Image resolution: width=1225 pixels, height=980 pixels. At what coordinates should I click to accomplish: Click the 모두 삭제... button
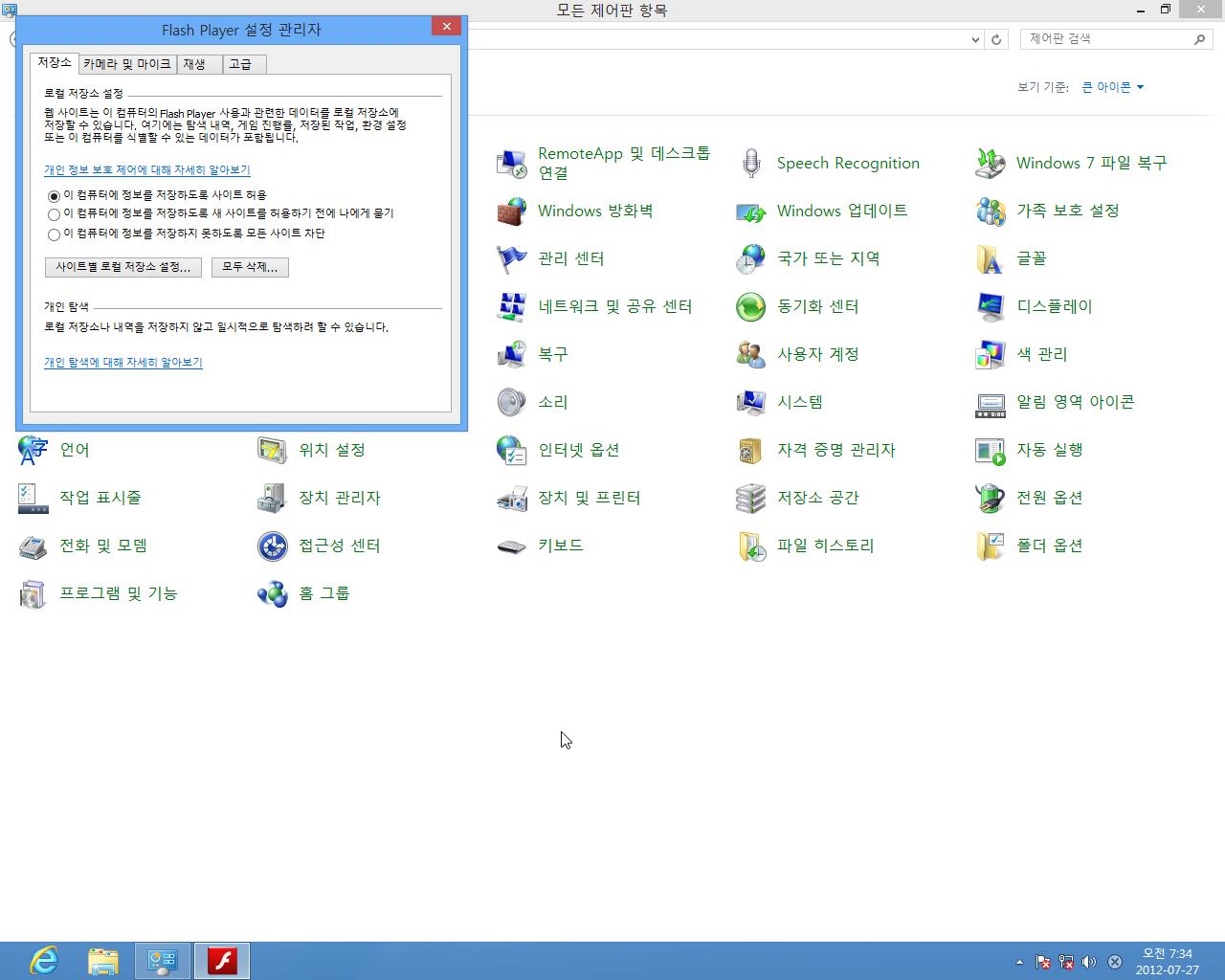[250, 267]
